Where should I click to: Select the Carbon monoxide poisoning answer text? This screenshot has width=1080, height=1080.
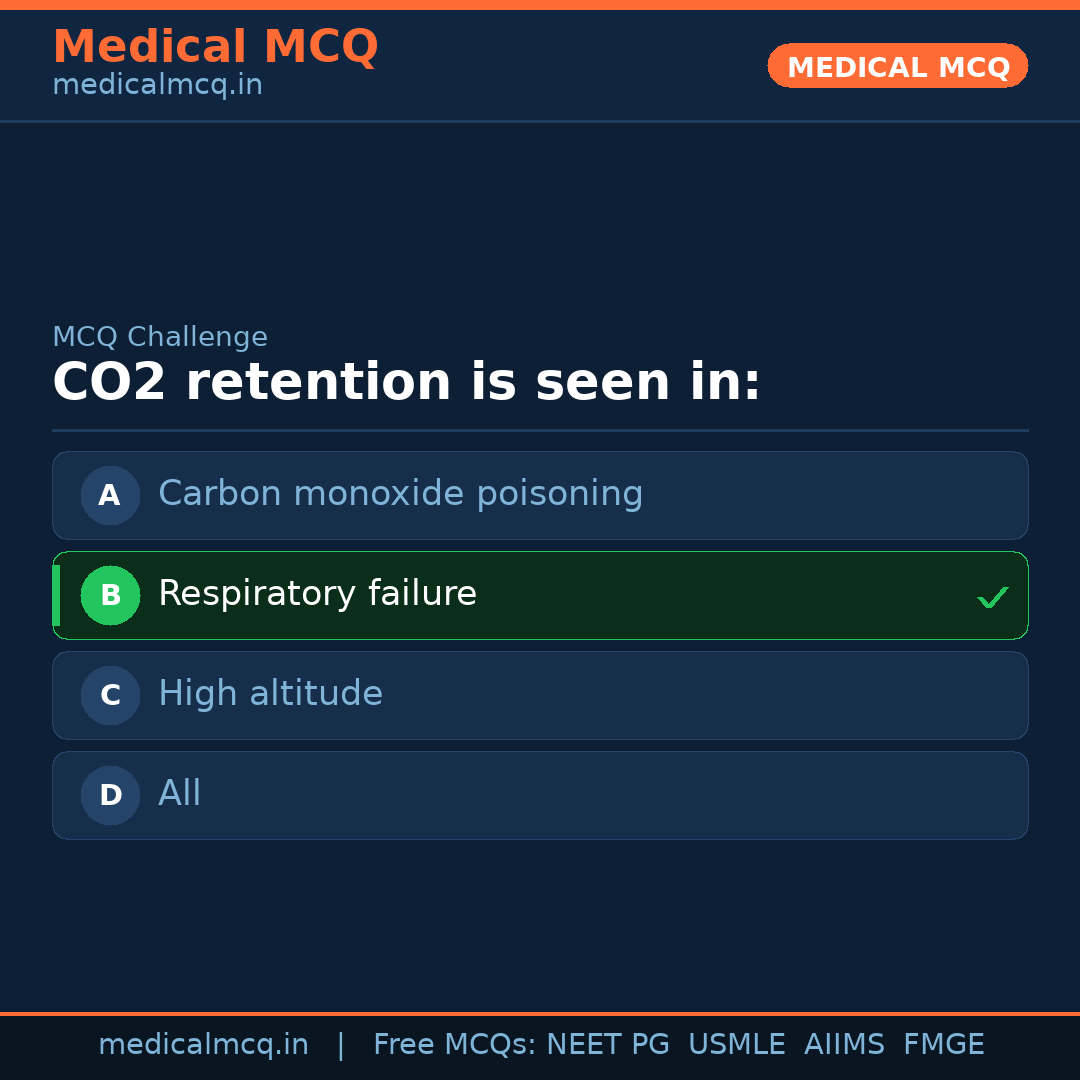click(x=400, y=494)
